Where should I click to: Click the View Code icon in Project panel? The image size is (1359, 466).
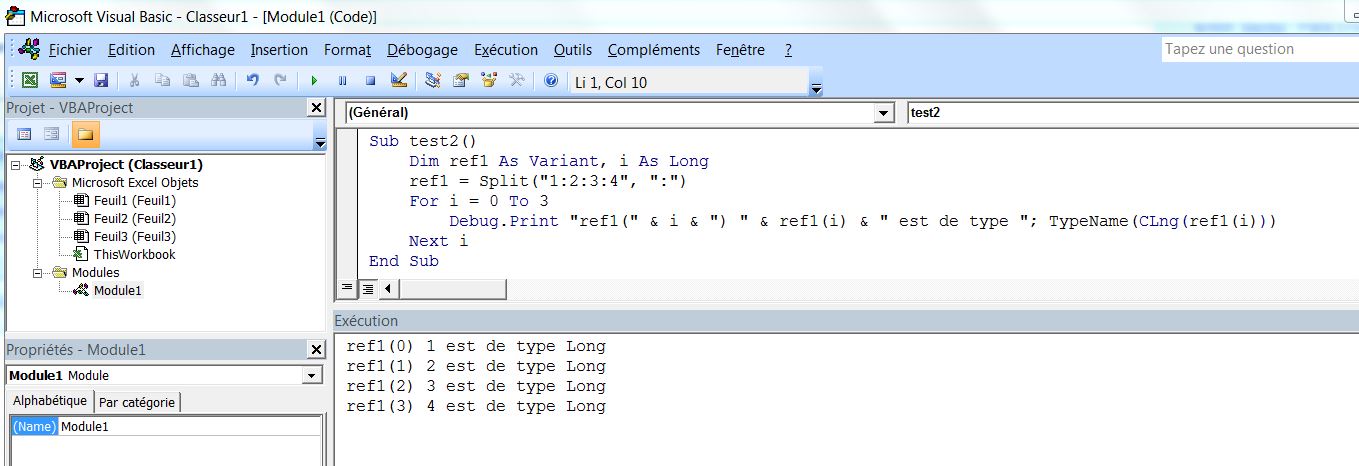click(x=24, y=134)
